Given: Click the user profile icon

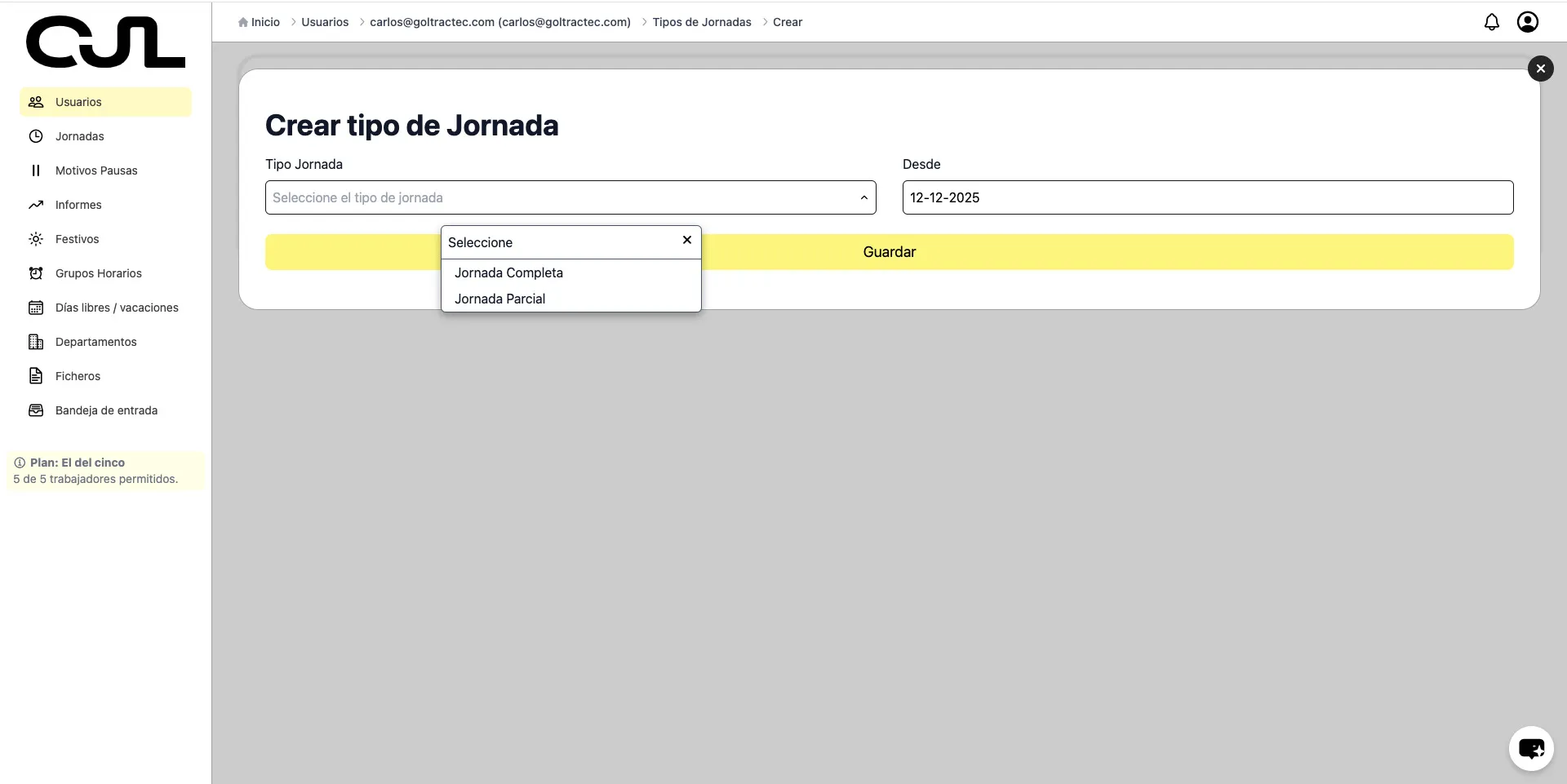Looking at the screenshot, I should click(1528, 22).
